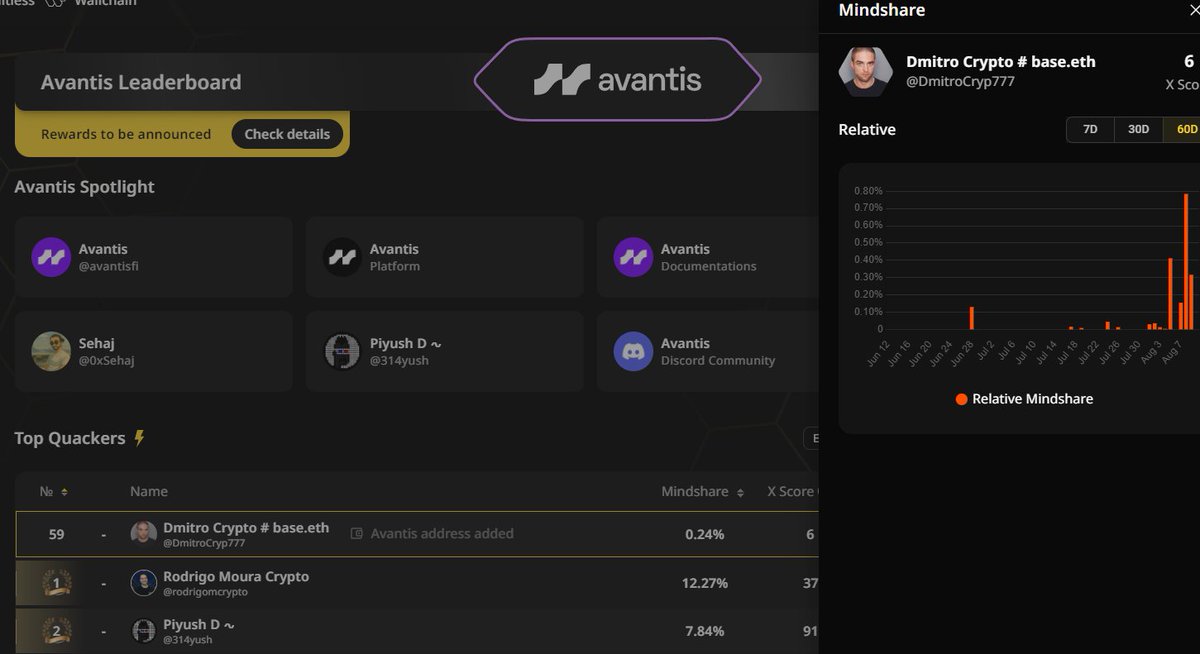Click the Avantis Leaderboard heading
Image resolution: width=1200 pixels, height=654 pixels.
(141, 82)
